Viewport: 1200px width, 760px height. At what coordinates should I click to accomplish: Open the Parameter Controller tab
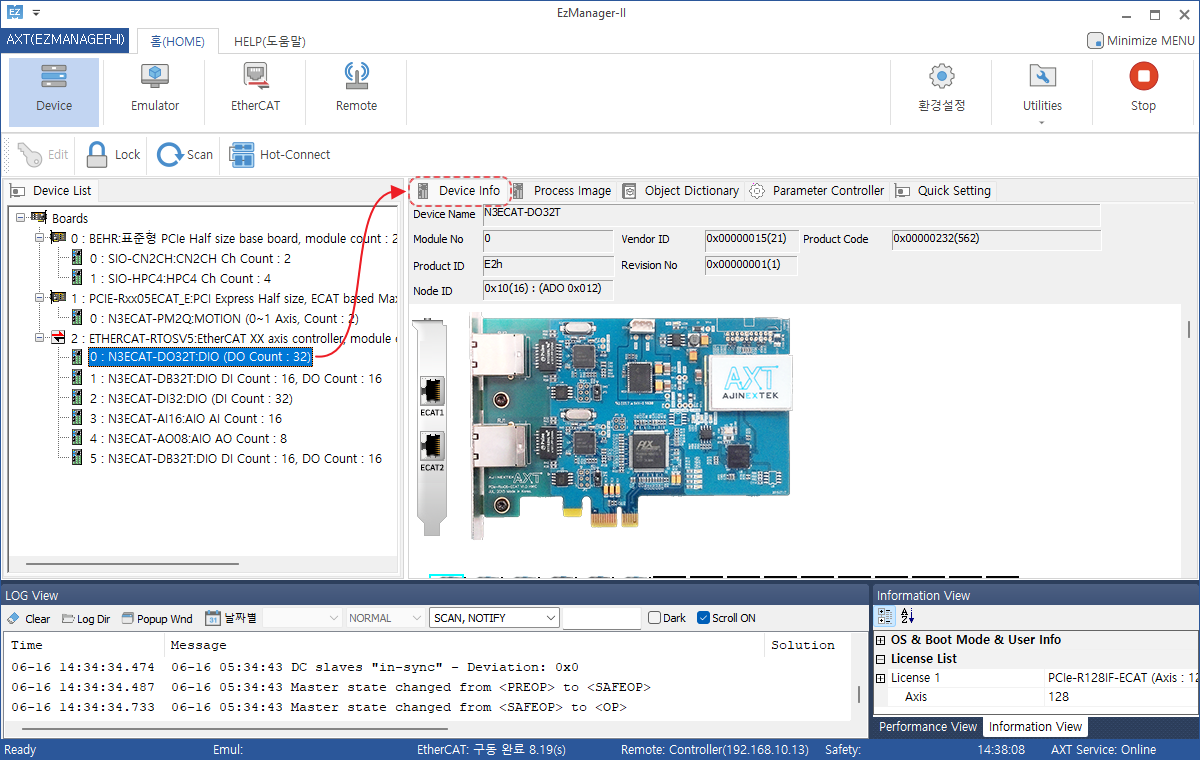point(818,191)
